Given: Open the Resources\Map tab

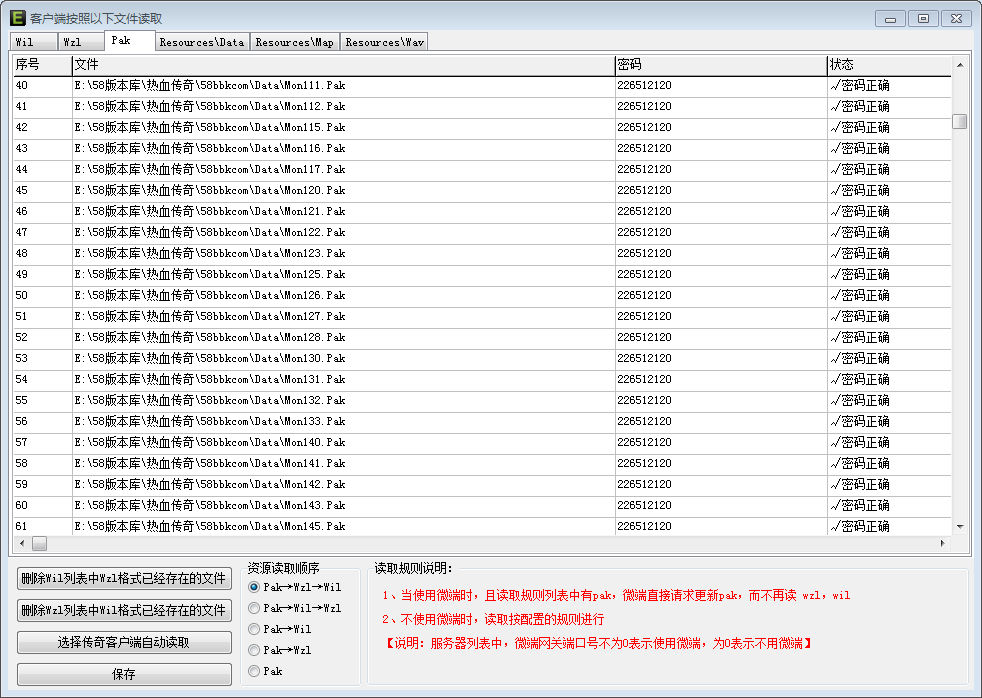Looking at the screenshot, I should [295, 42].
